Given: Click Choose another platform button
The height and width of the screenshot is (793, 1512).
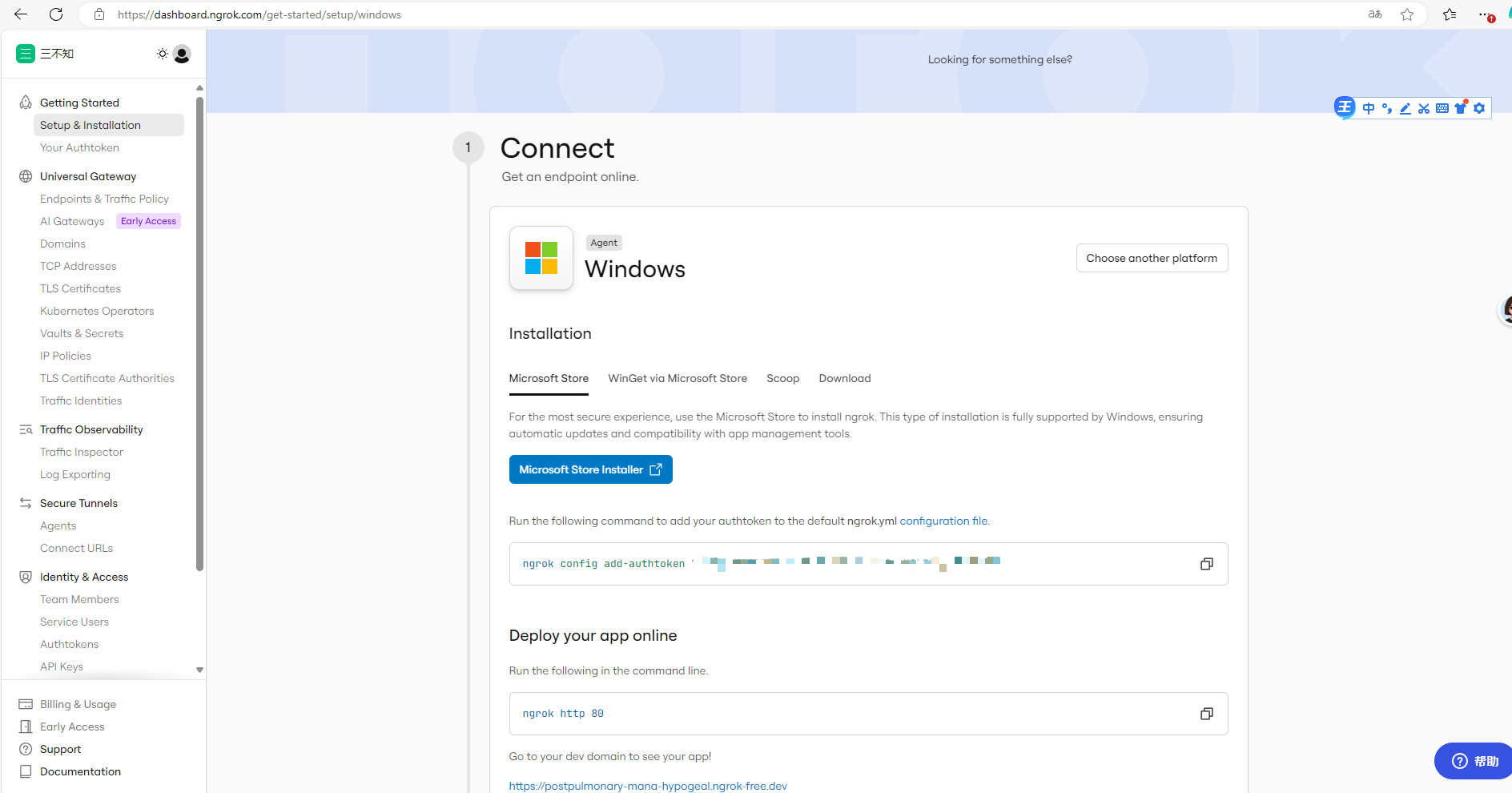Looking at the screenshot, I should (1152, 258).
